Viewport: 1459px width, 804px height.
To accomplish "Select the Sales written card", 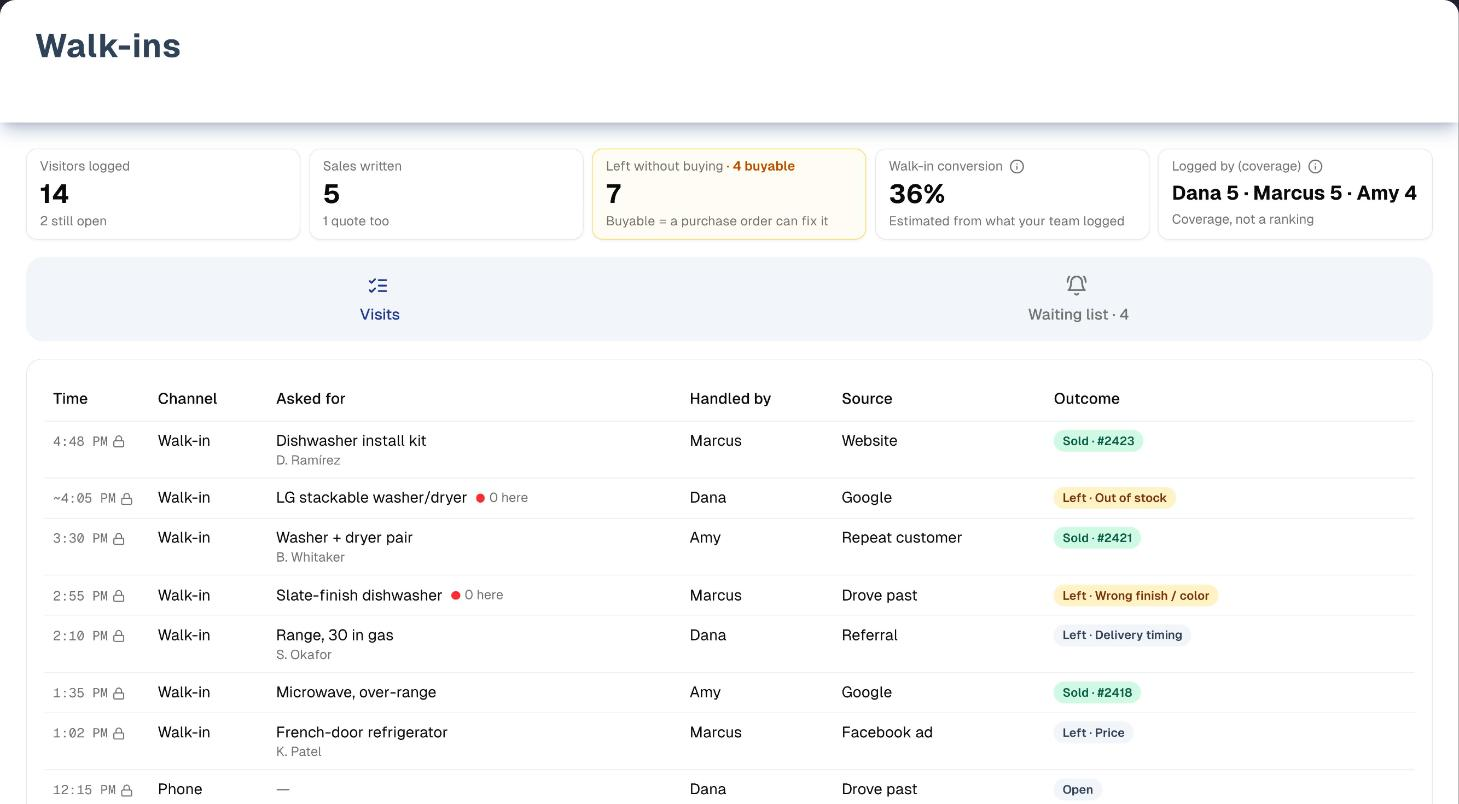I will pos(446,194).
